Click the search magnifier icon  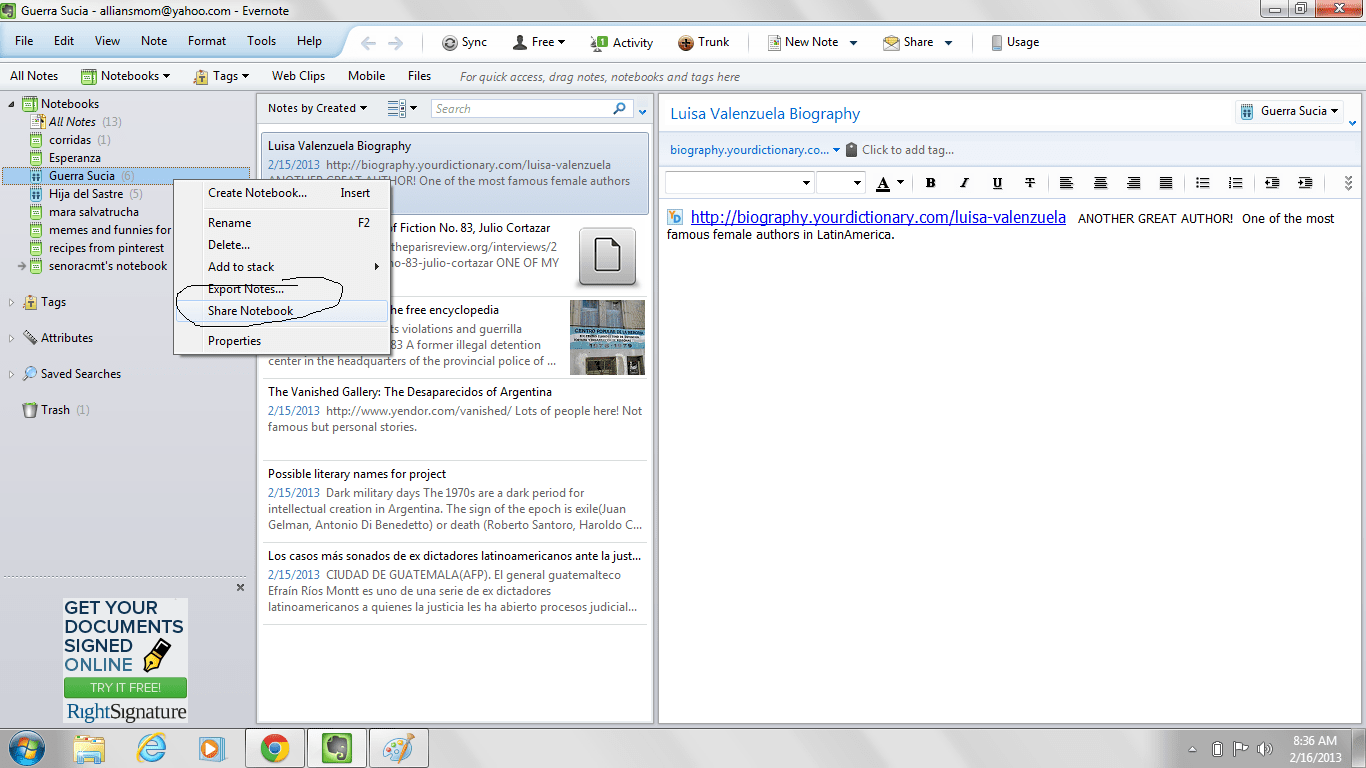(x=620, y=109)
